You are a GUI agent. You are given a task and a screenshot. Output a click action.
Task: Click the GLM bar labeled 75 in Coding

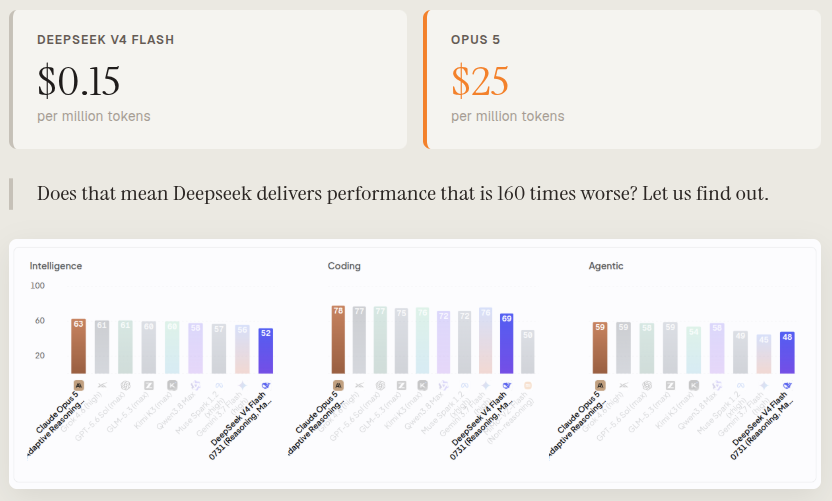pyautogui.click(x=401, y=341)
